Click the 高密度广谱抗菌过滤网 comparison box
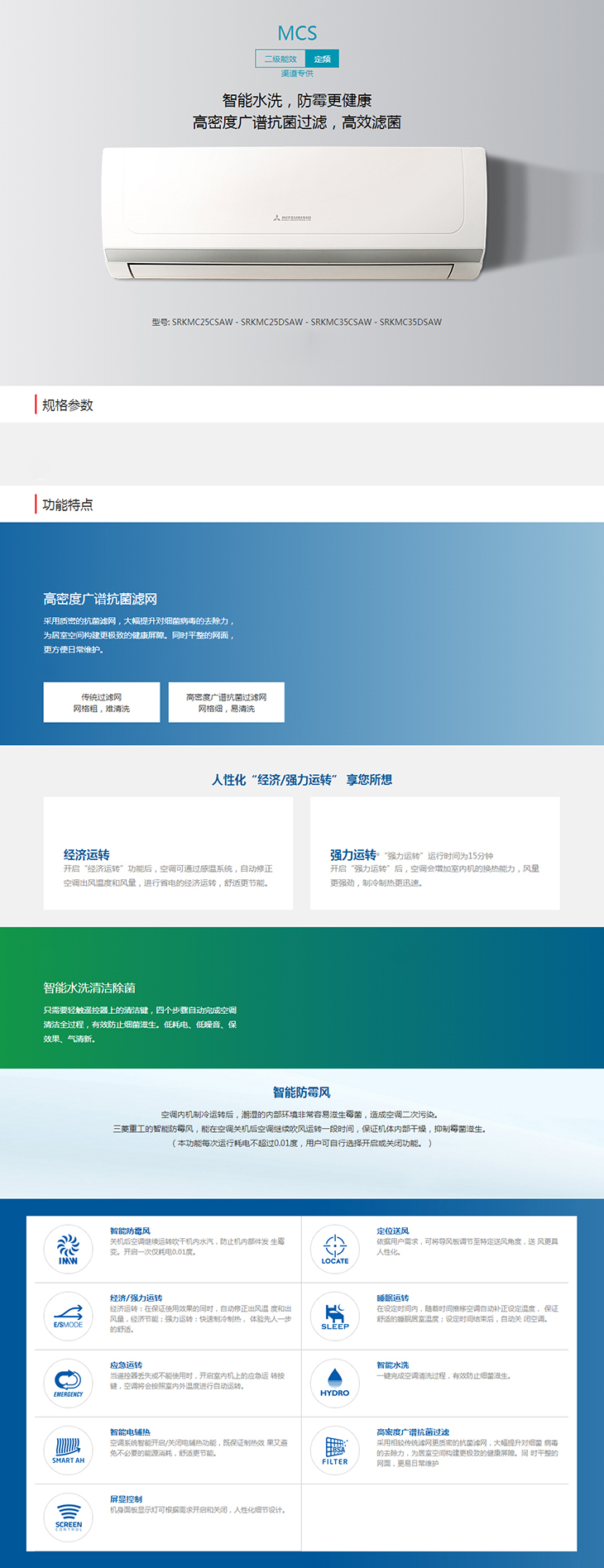Viewport: 604px width, 1568px height. click(x=226, y=702)
